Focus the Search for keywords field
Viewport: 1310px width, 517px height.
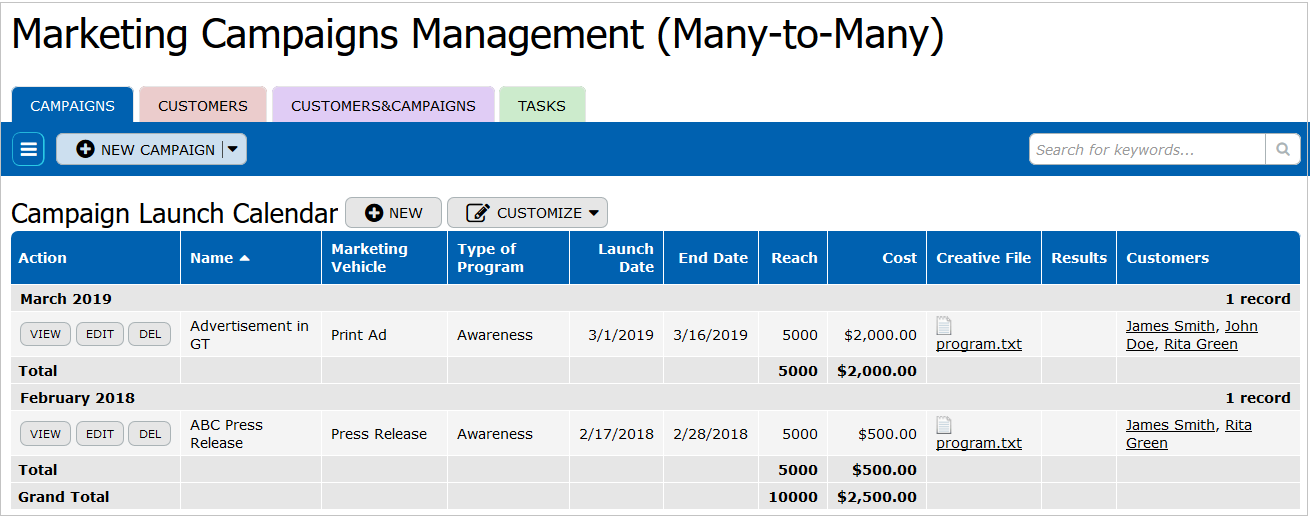pos(1147,150)
